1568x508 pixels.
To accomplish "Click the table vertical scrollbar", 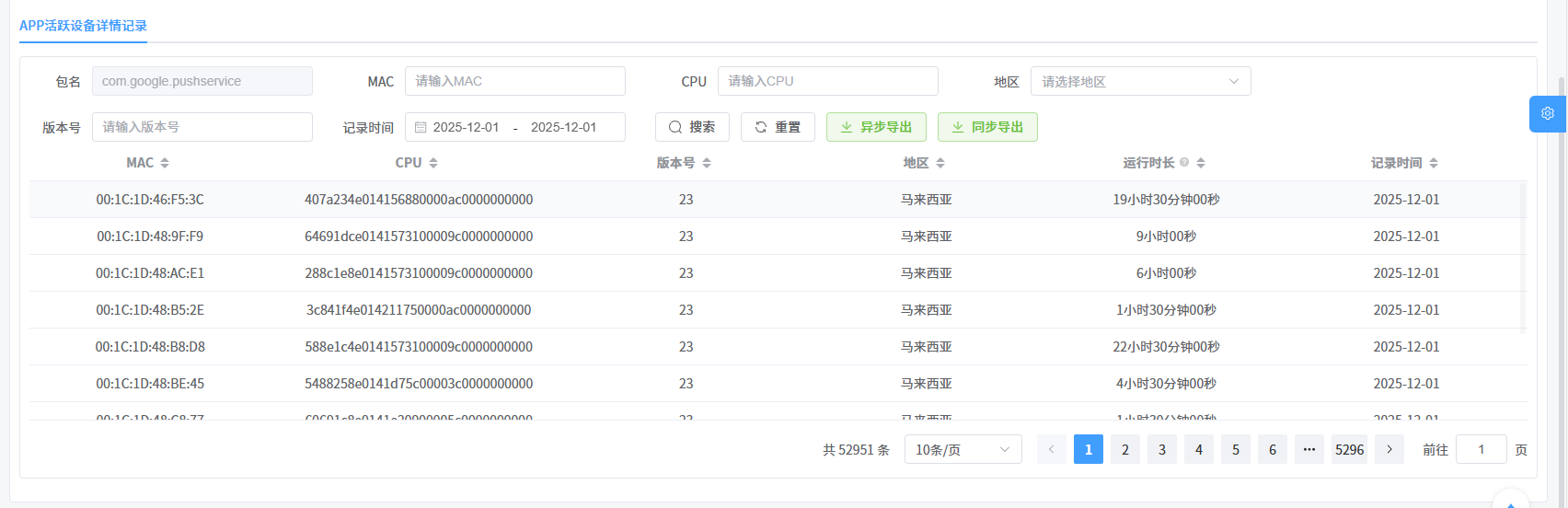I will tap(1523, 258).
